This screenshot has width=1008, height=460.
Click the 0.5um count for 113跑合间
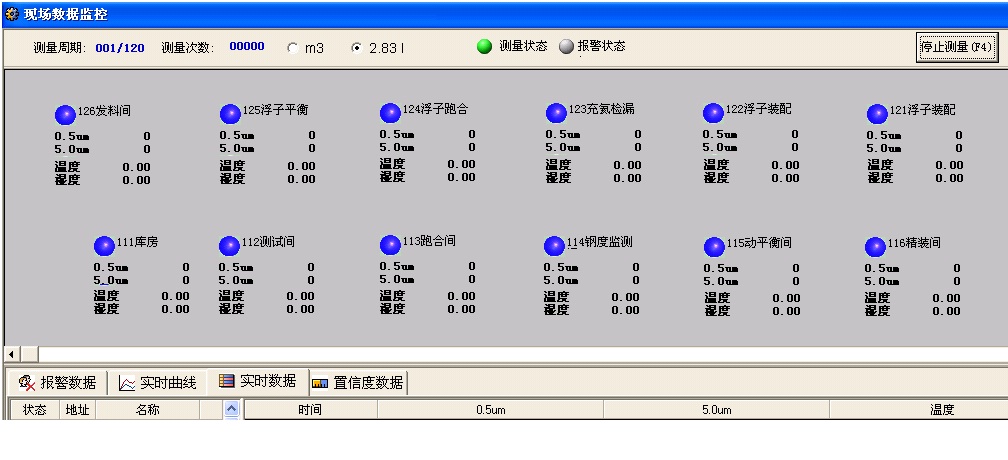coord(472,266)
